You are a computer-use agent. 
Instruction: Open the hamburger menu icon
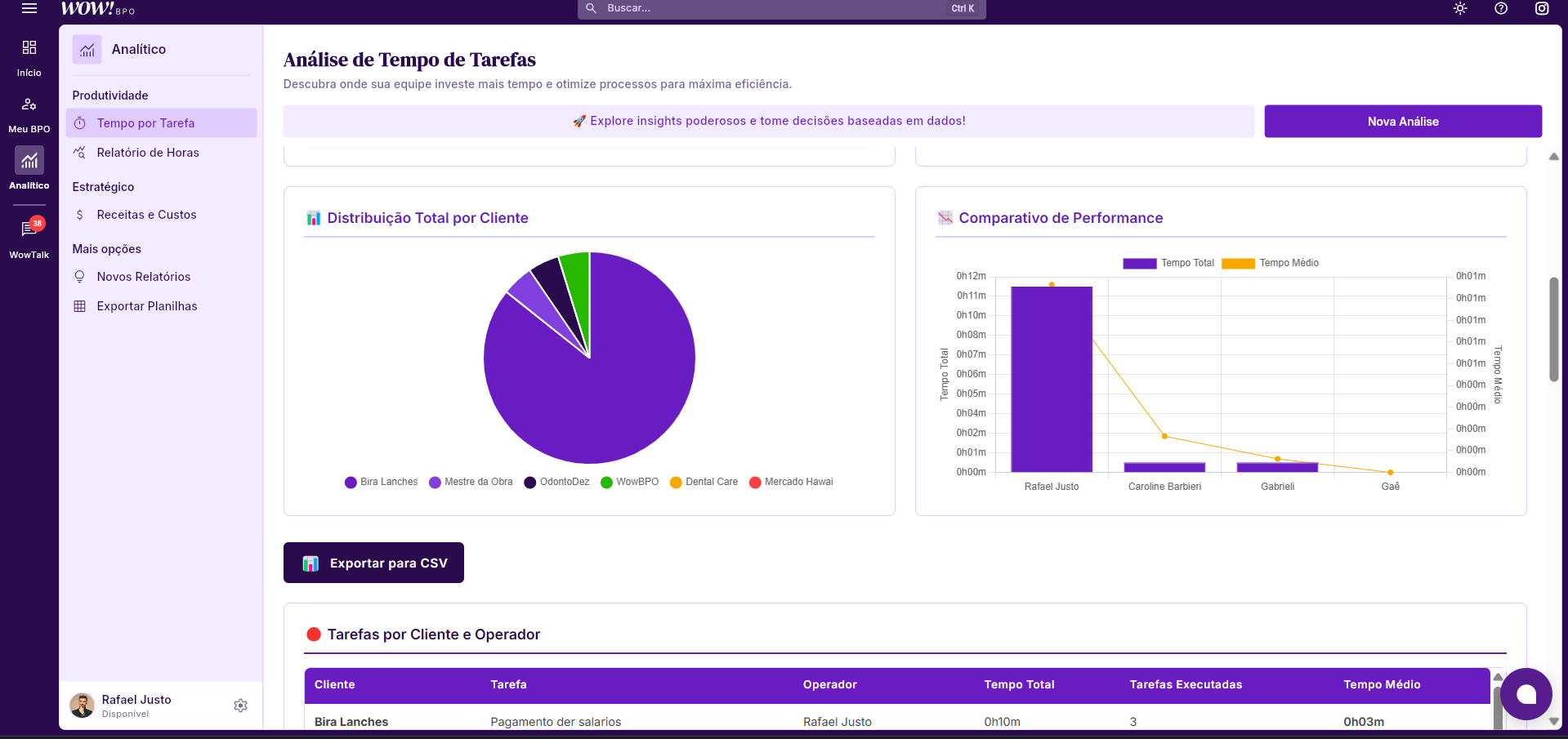[29, 8]
